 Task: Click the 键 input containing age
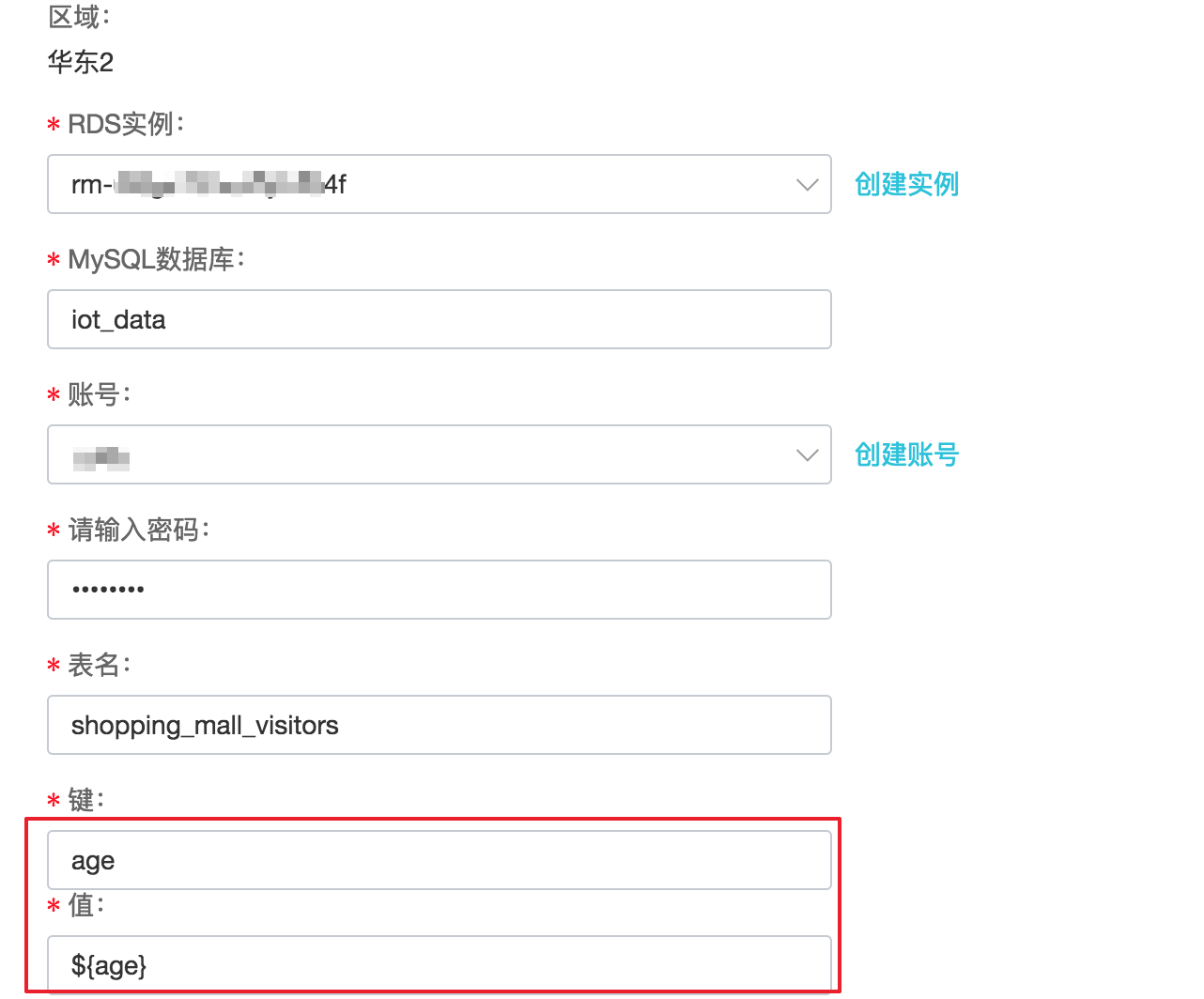click(439, 861)
